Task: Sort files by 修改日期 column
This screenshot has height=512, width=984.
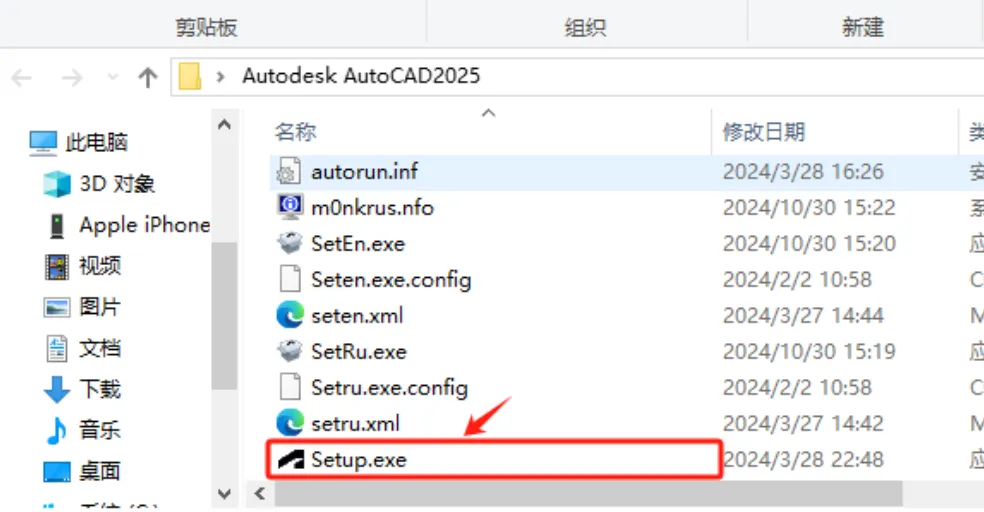Action: click(764, 132)
